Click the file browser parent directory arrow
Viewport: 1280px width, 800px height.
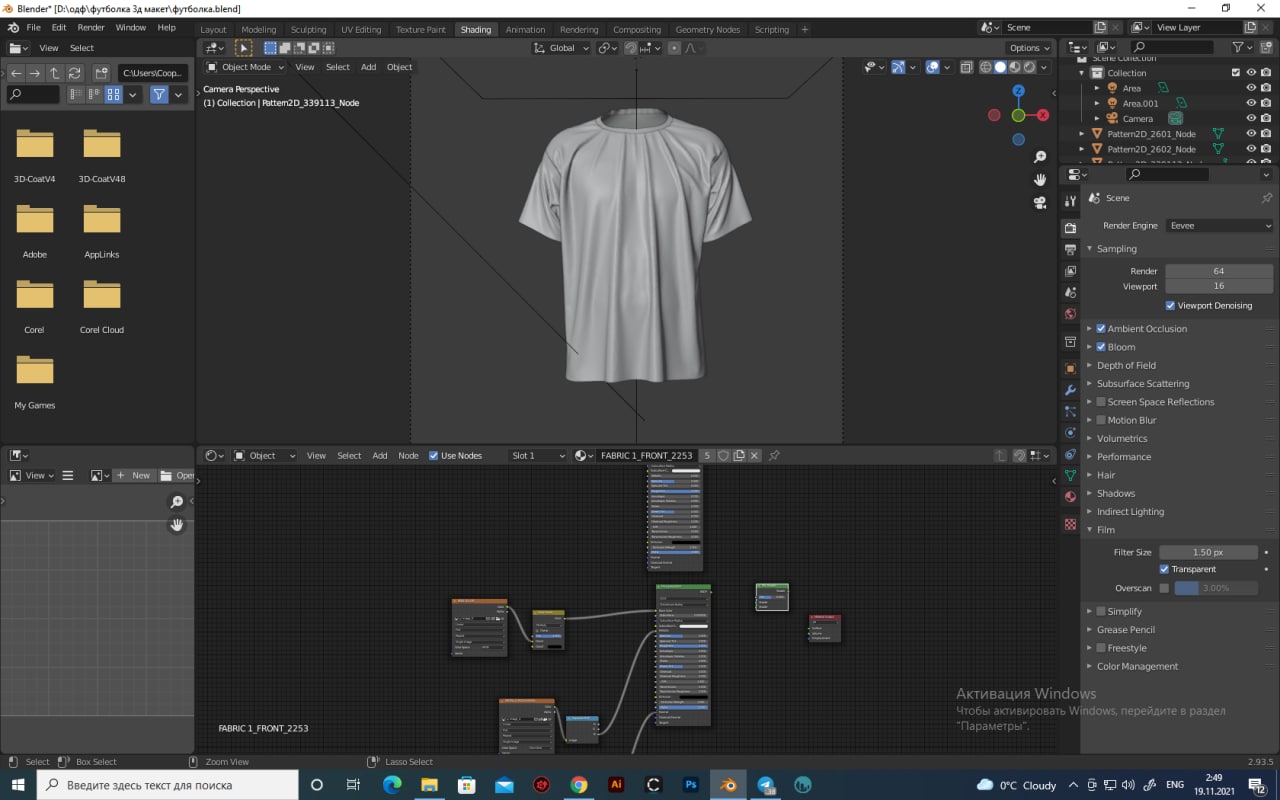click(x=55, y=73)
